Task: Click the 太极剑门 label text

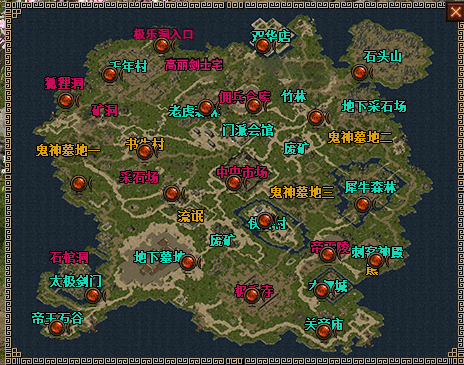Action: click(76, 281)
